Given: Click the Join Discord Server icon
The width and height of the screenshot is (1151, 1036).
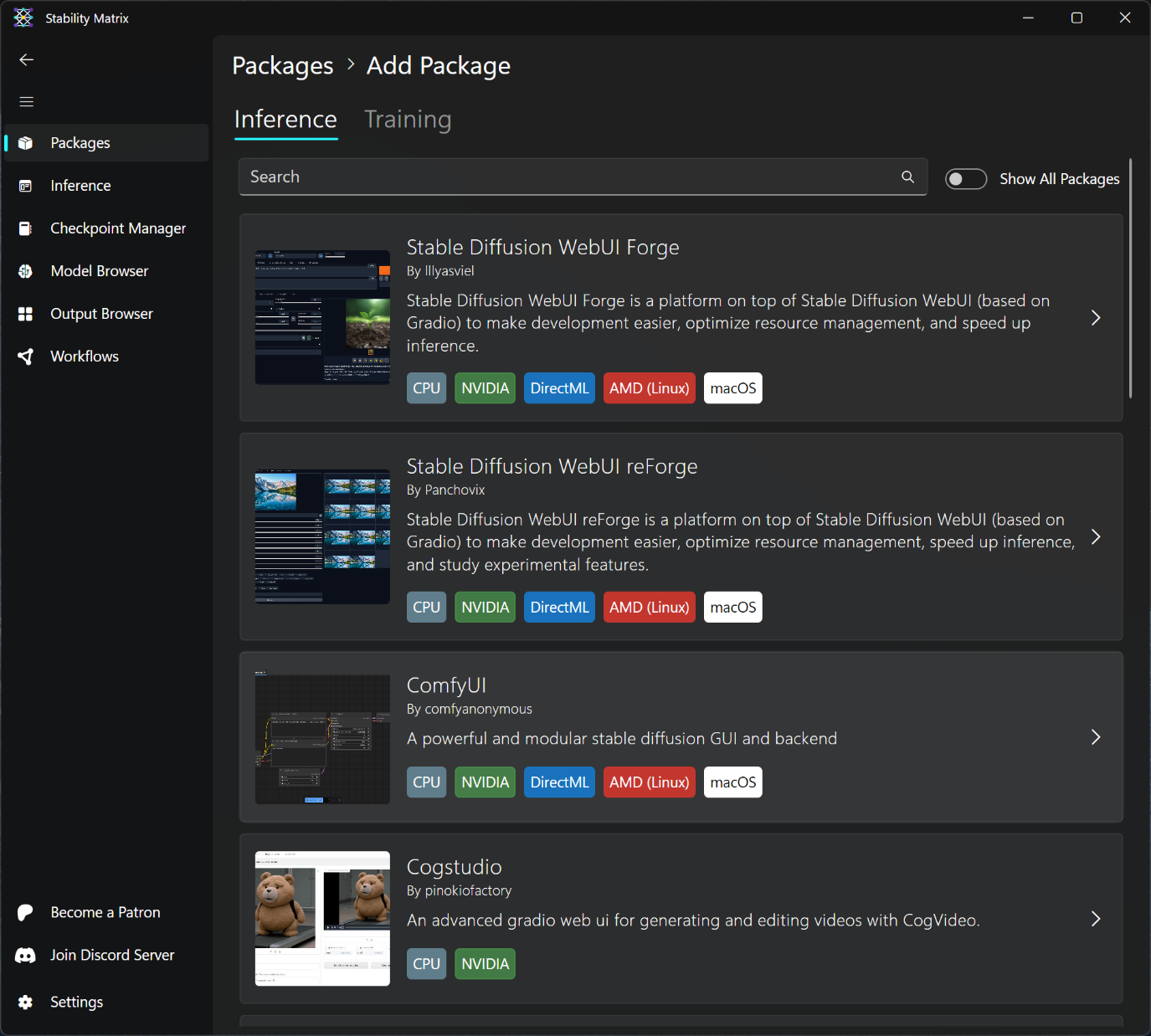Looking at the screenshot, I should [26, 955].
